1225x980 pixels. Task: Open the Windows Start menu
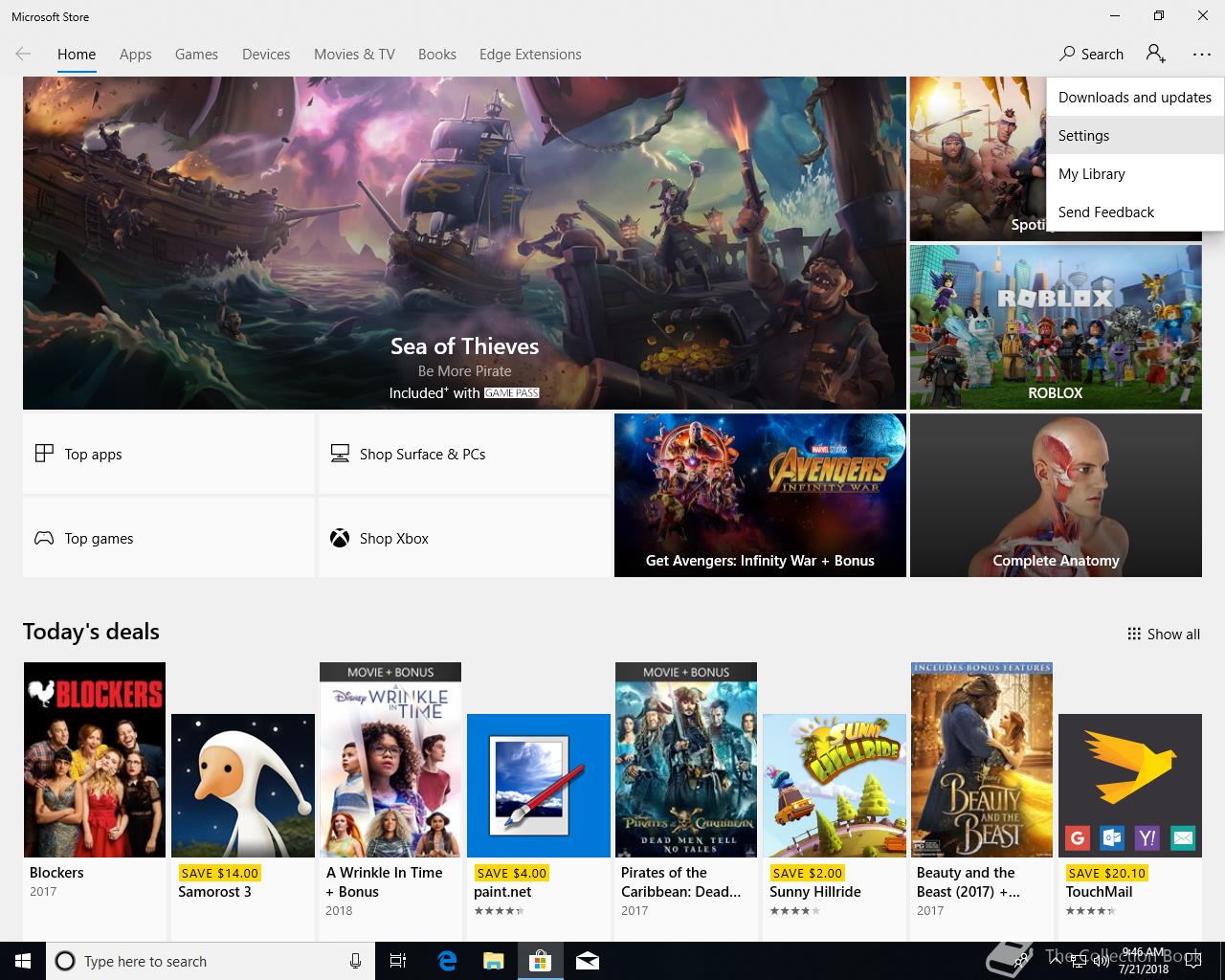pos(23,961)
